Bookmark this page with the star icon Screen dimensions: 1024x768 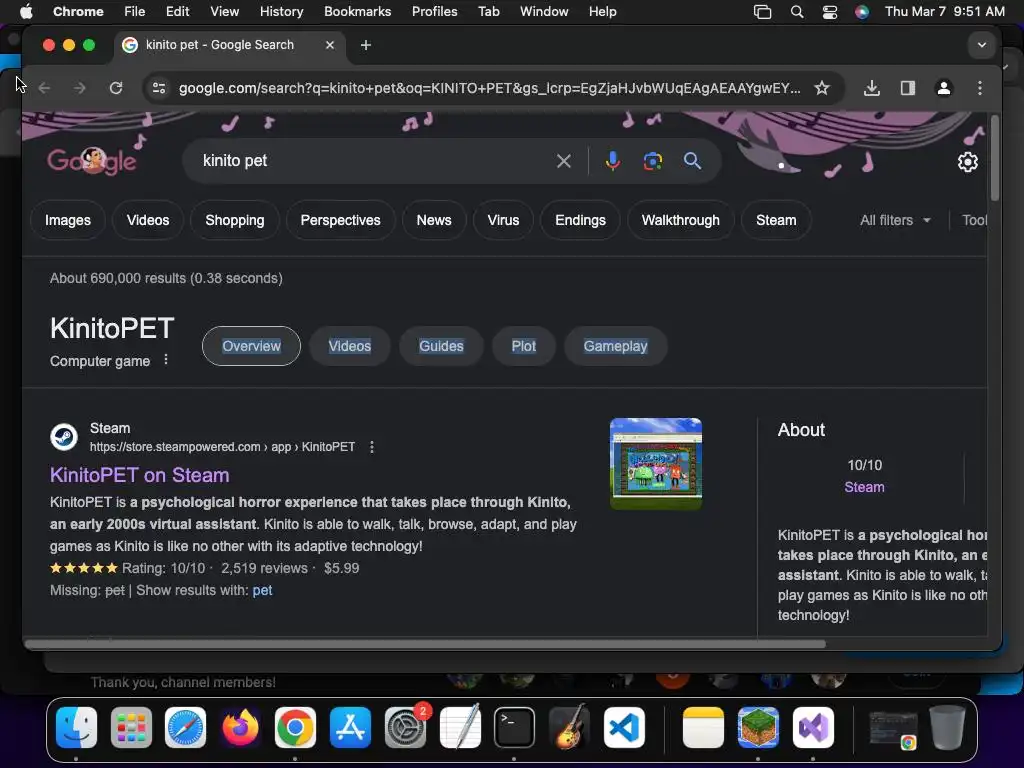pyautogui.click(x=822, y=88)
